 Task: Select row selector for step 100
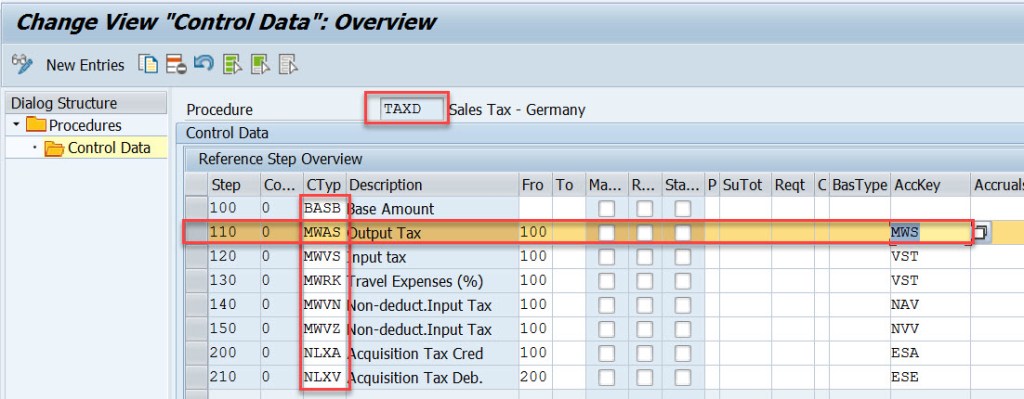click(196, 209)
